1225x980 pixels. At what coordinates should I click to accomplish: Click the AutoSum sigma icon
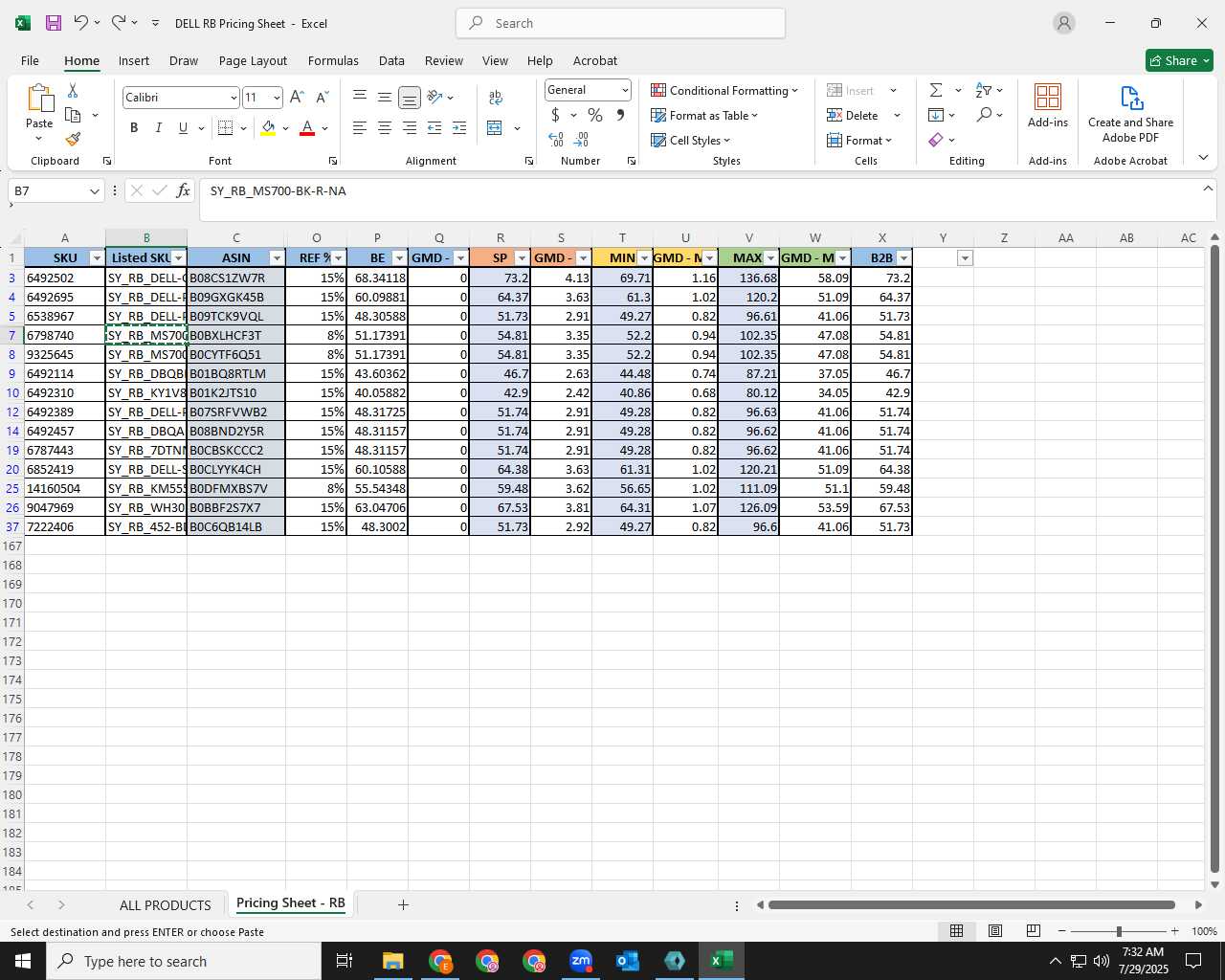click(x=936, y=90)
